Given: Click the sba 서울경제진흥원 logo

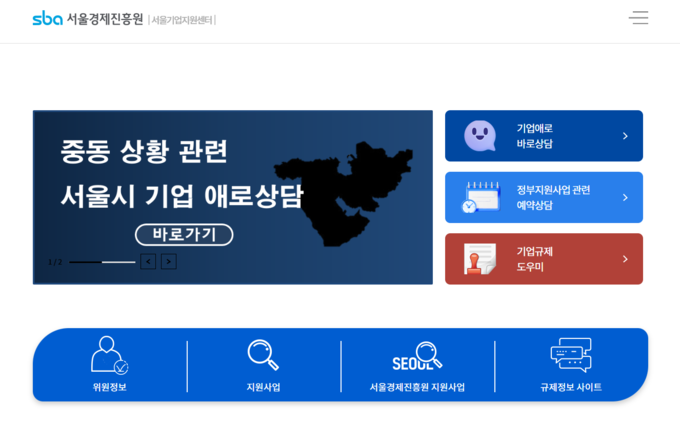Looking at the screenshot, I should [88, 19].
